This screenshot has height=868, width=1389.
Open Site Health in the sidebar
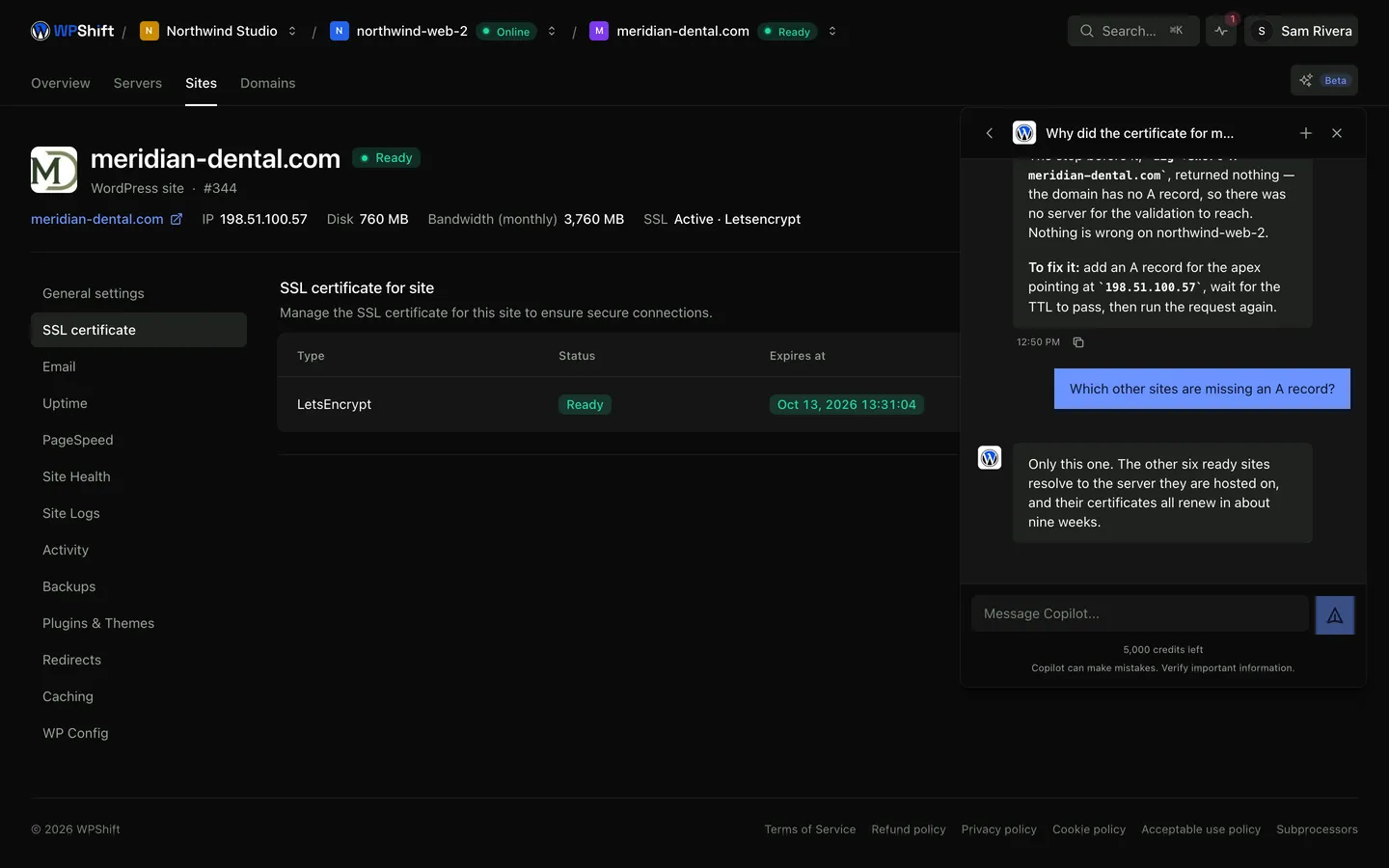[139, 476]
